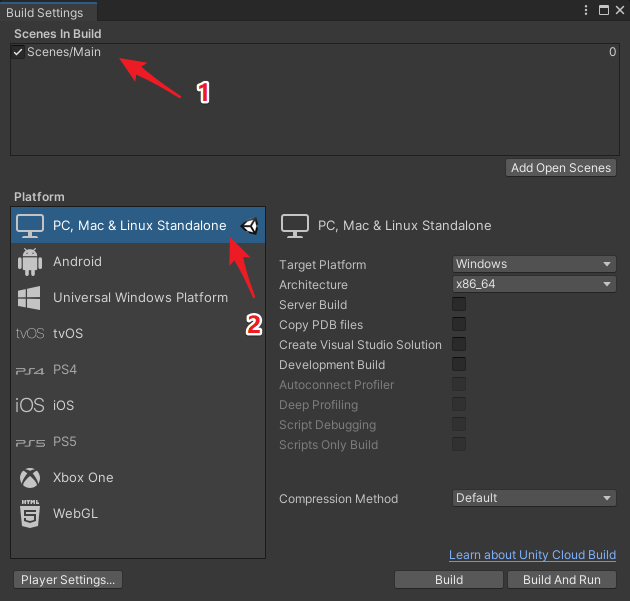The image size is (630, 601).
Task: Close the Build Settings window
Action: coord(620,10)
